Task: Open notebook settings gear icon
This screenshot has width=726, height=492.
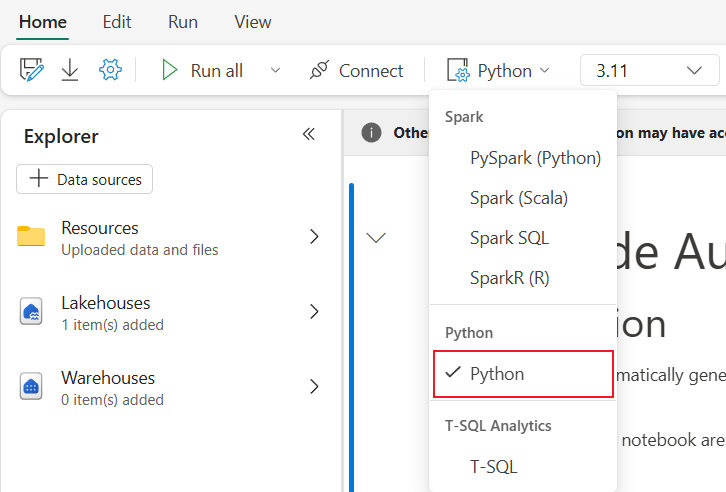Action: [x=110, y=70]
